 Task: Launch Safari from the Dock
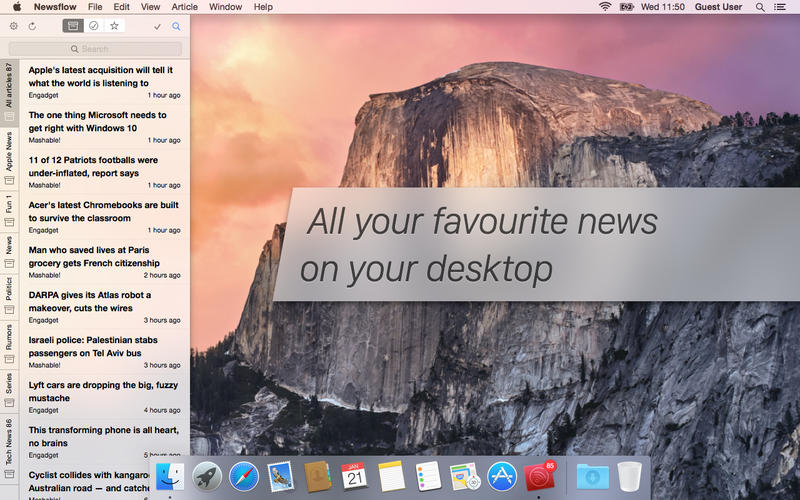point(244,477)
